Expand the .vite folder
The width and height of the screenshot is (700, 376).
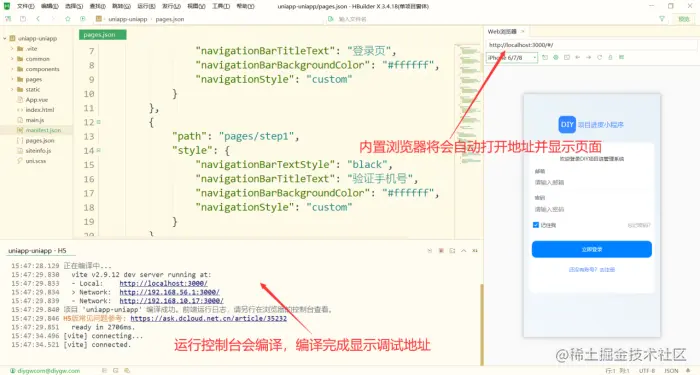(12, 49)
